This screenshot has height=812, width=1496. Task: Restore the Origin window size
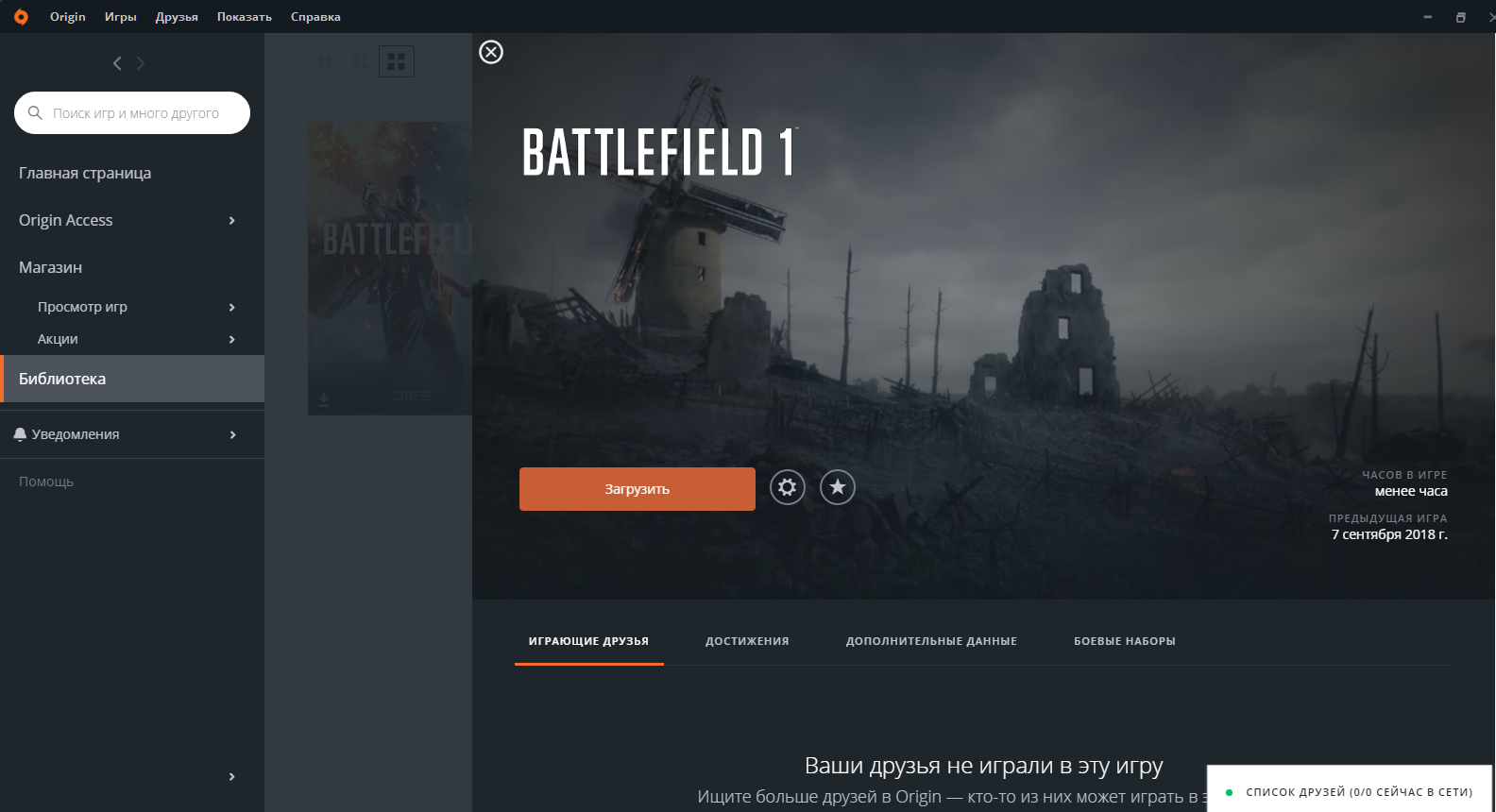(x=1461, y=17)
